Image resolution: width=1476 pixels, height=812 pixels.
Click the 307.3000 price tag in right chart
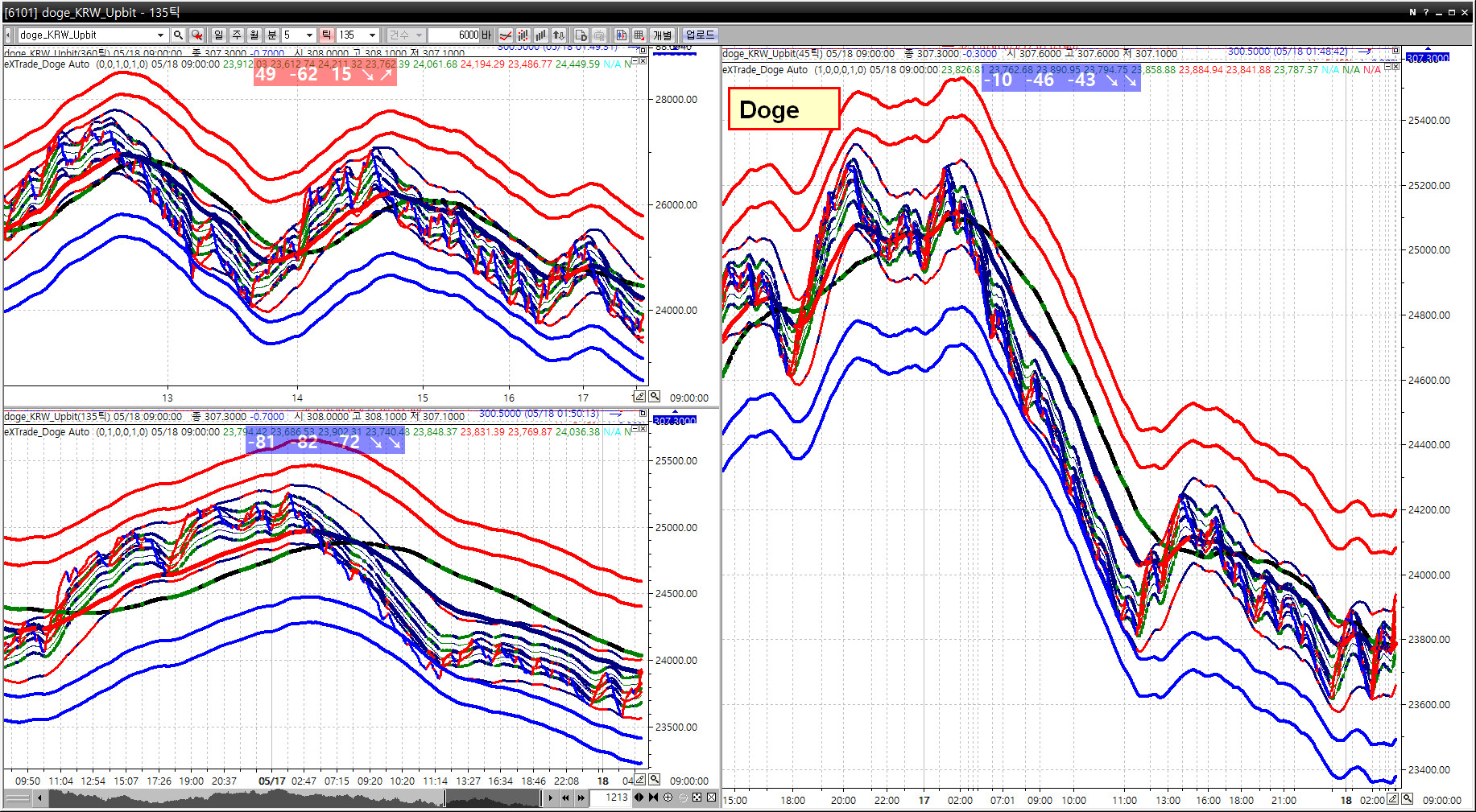(x=1428, y=58)
